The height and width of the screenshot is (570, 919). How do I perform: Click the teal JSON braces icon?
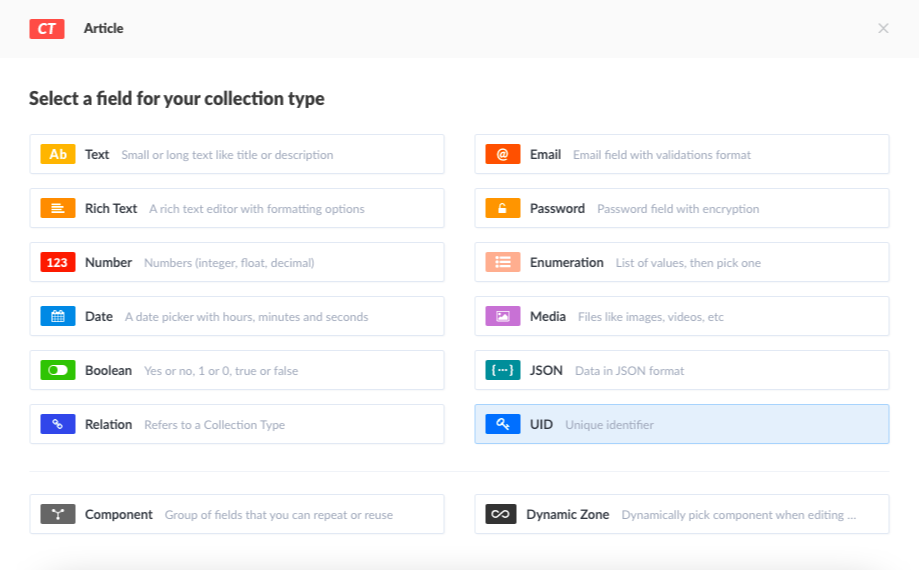(x=502, y=370)
